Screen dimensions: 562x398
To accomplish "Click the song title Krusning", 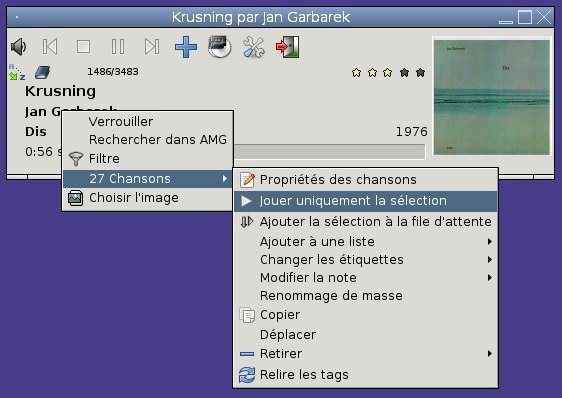I will [x=60, y=91].
